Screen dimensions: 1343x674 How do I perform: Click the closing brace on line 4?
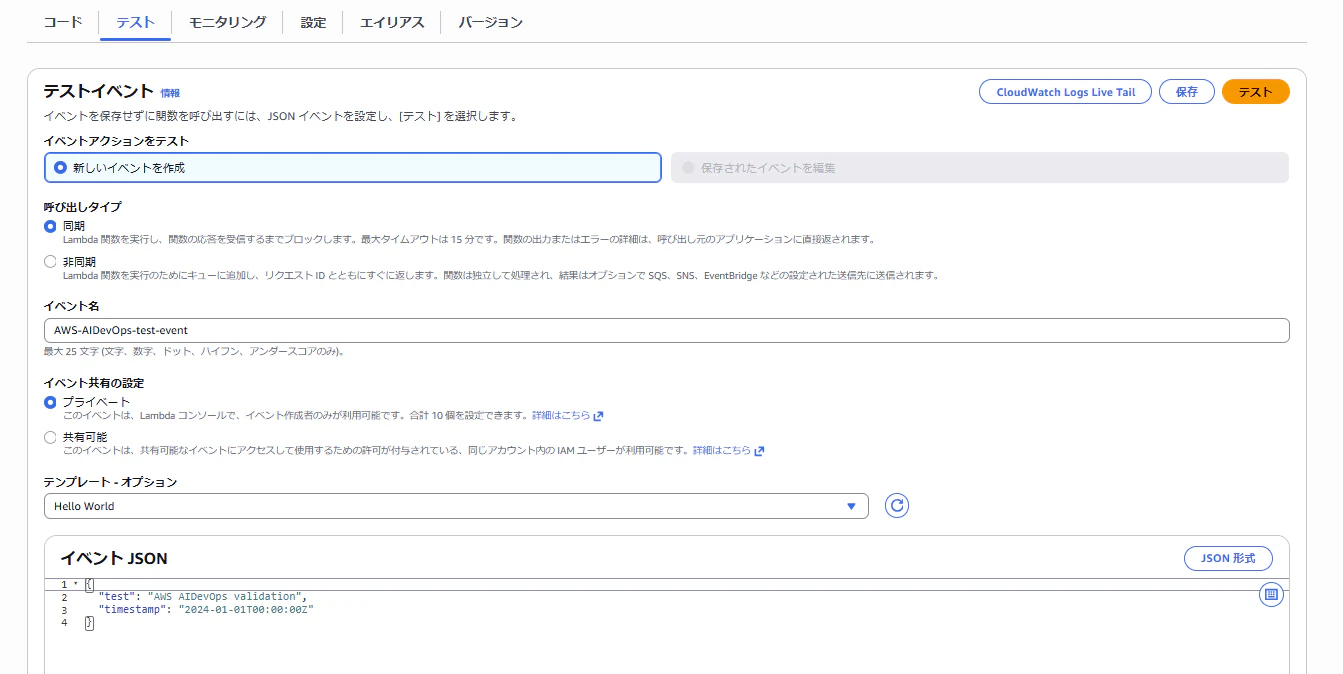[x=89, y=623]
